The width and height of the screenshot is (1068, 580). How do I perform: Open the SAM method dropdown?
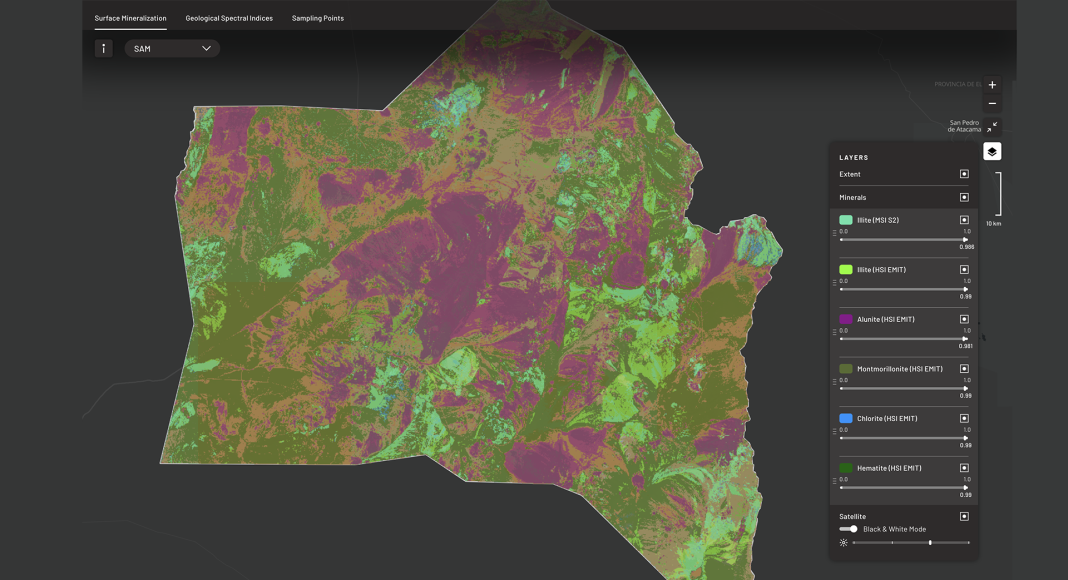pos(172,48)
